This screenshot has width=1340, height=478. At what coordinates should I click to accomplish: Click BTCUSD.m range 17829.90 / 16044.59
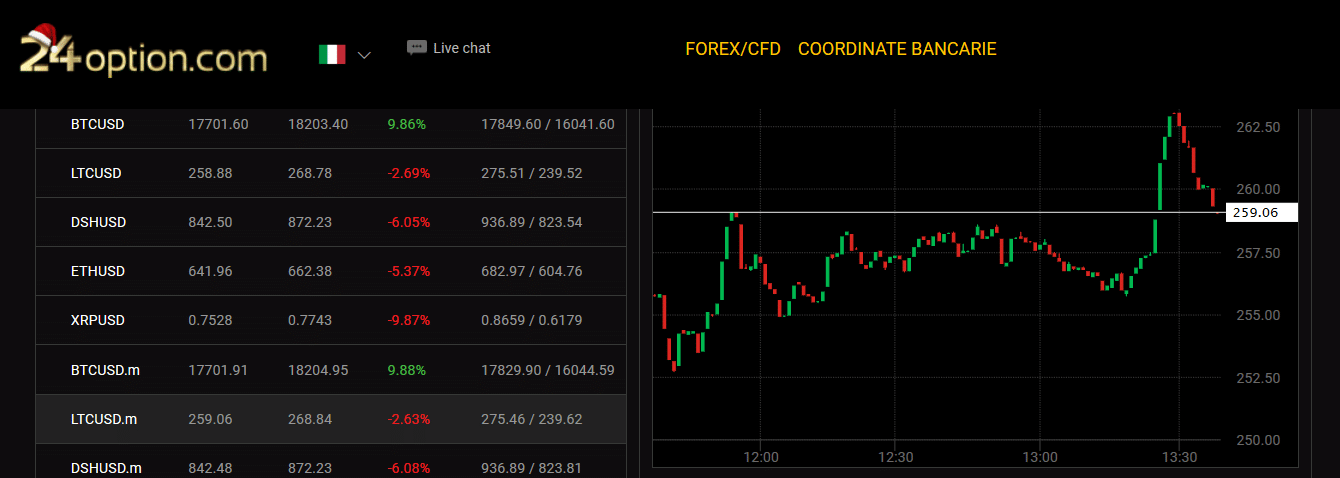[548, 370]
